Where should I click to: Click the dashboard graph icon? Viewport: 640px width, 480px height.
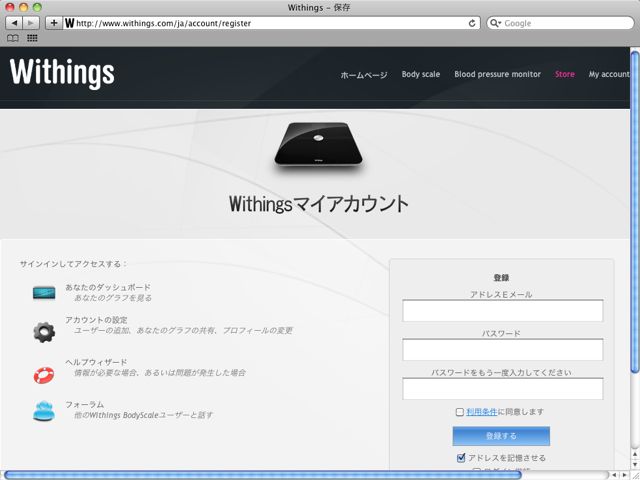point(44,293)
